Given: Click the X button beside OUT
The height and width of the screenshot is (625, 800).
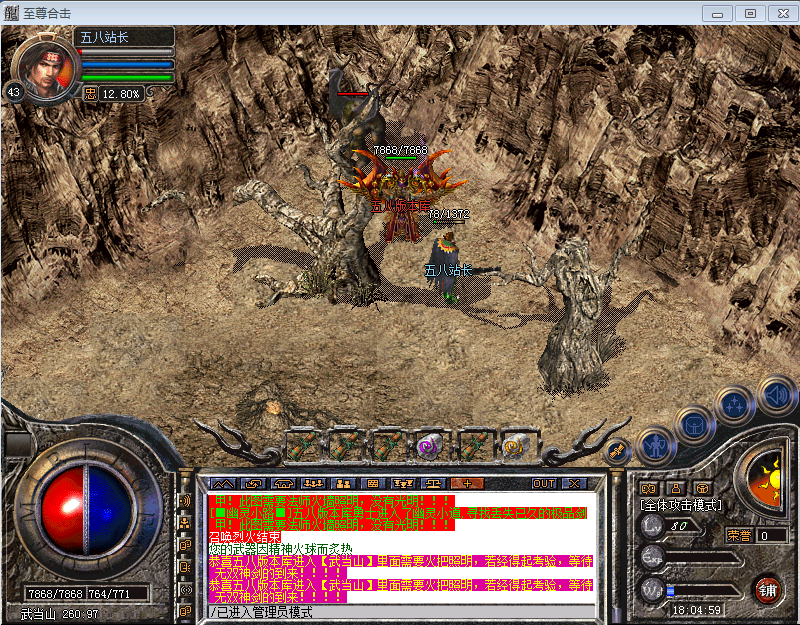Looking at the screenshot, I should coord(574,484).
